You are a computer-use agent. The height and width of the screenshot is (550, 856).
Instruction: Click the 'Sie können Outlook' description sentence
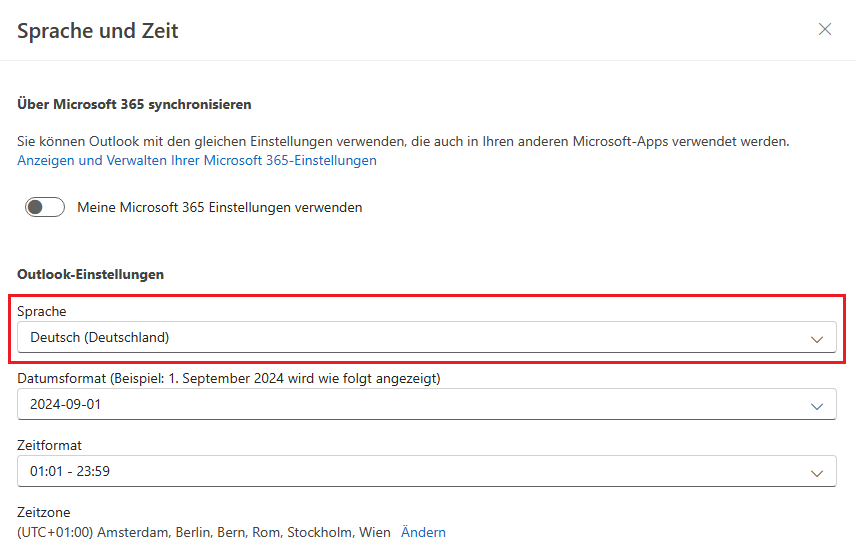(403, 141)
